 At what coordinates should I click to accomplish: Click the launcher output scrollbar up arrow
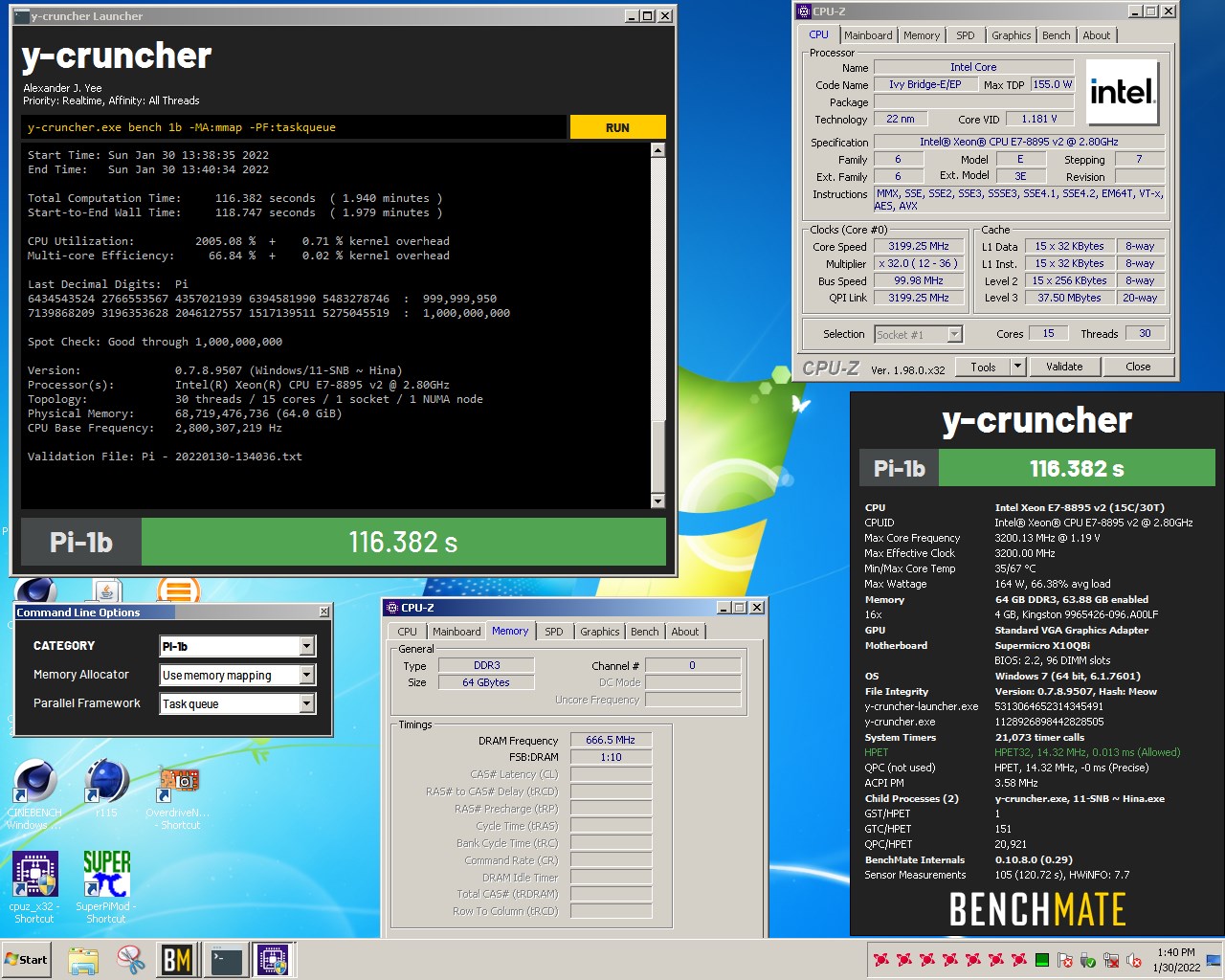pyautogui.click(x=657, y=150)
